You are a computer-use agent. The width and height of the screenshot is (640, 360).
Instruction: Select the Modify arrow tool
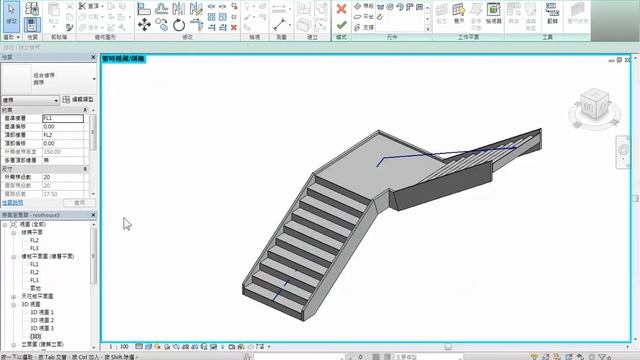point(11,16)
